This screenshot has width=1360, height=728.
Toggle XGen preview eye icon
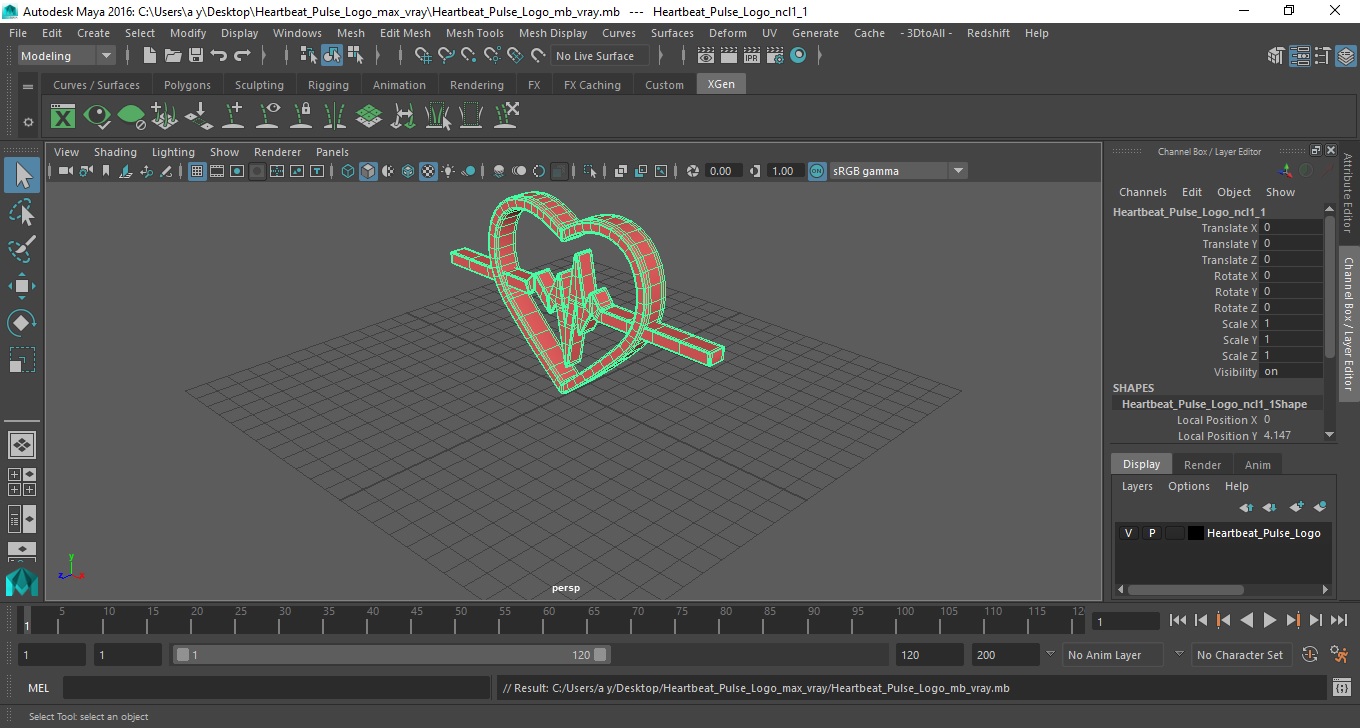pyautogui.click(x=97, y=116)
